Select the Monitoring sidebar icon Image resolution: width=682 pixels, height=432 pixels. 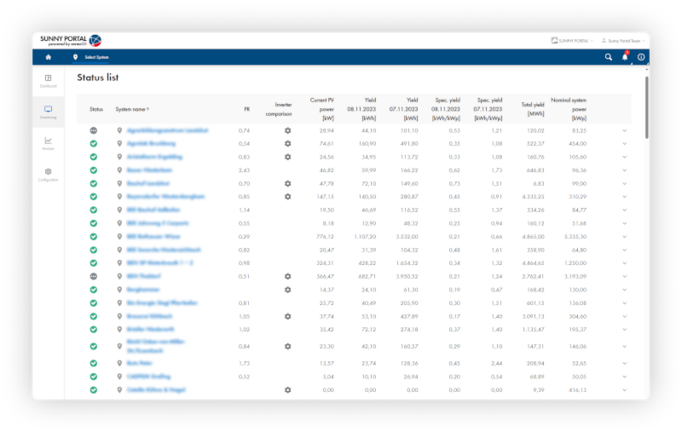(49, 111)
